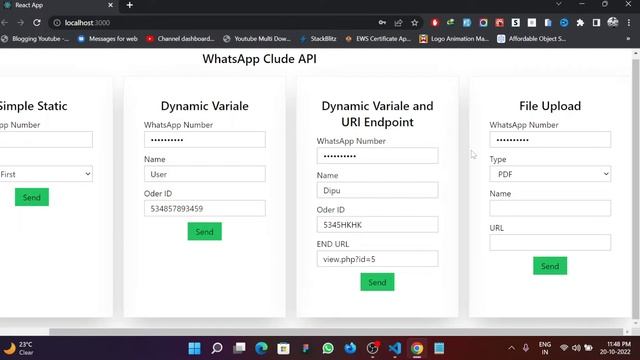
Task: Show hidden system tray icons
Action: coord(511,348)
